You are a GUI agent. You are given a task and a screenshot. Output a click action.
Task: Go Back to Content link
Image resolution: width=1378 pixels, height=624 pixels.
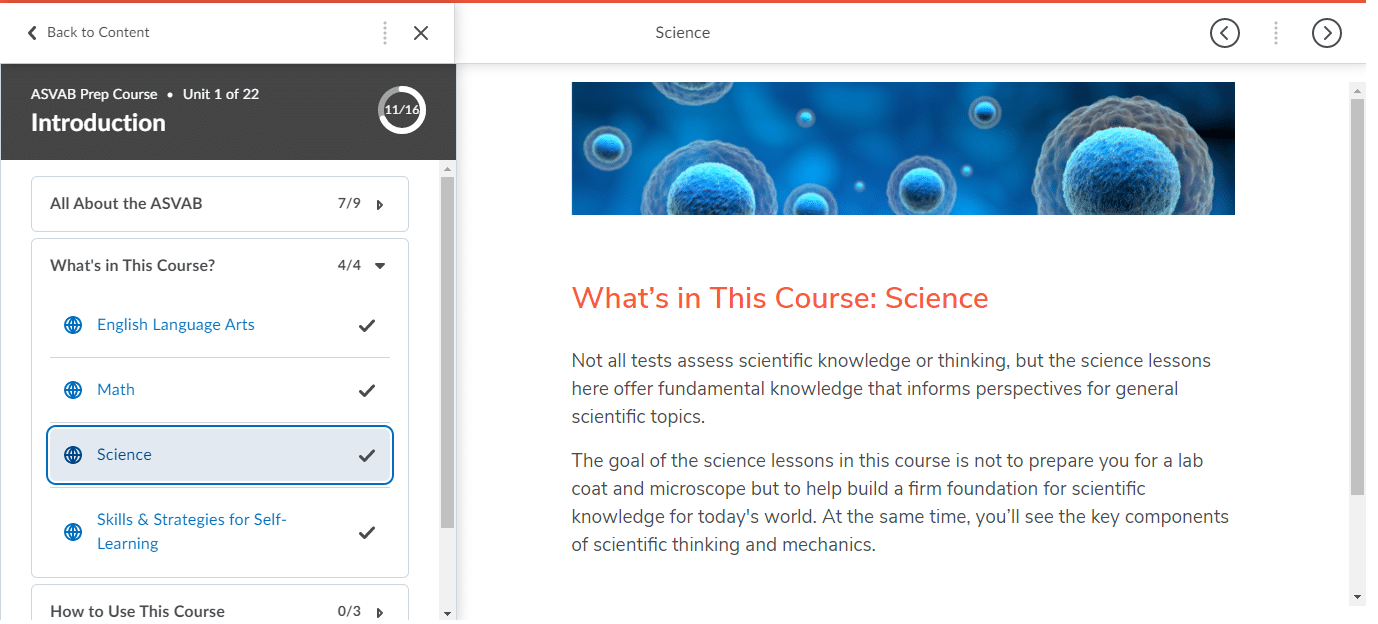point(88,33)
